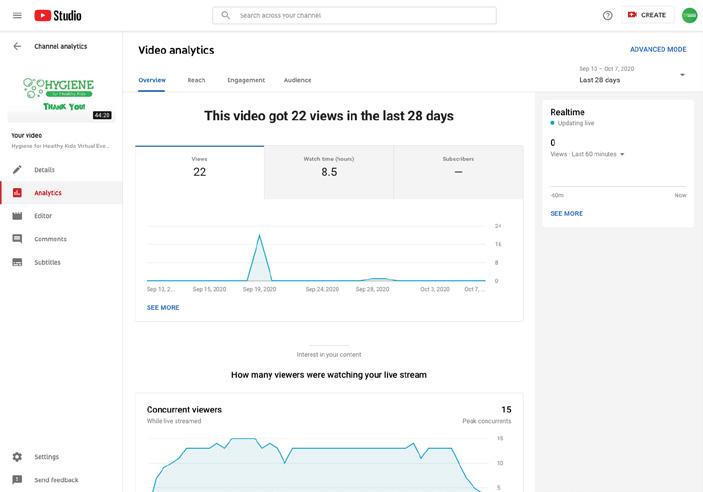Open the Subtitles sidebar icon
The height and width of the screenshot is (492, 703).
pos(17,262)
